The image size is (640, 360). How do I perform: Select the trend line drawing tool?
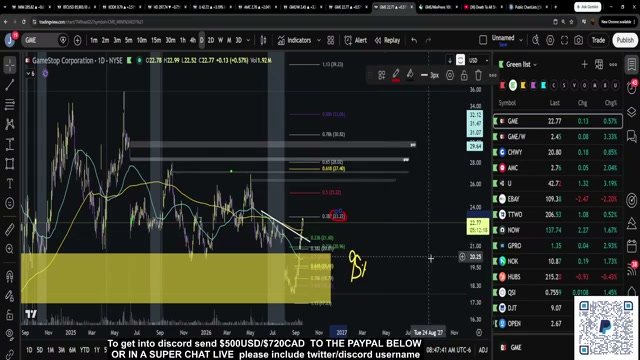click(10, 85)
